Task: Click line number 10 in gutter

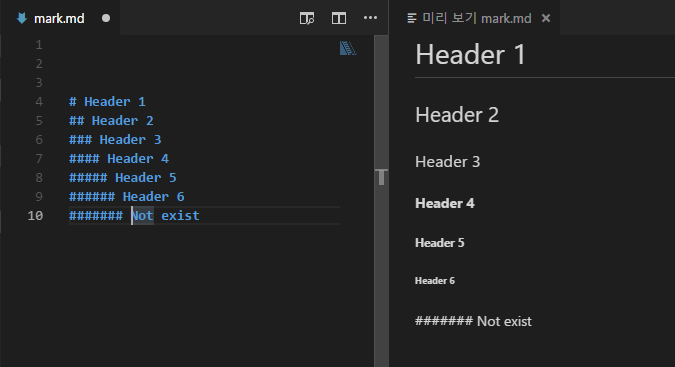Action: (35, 215)
